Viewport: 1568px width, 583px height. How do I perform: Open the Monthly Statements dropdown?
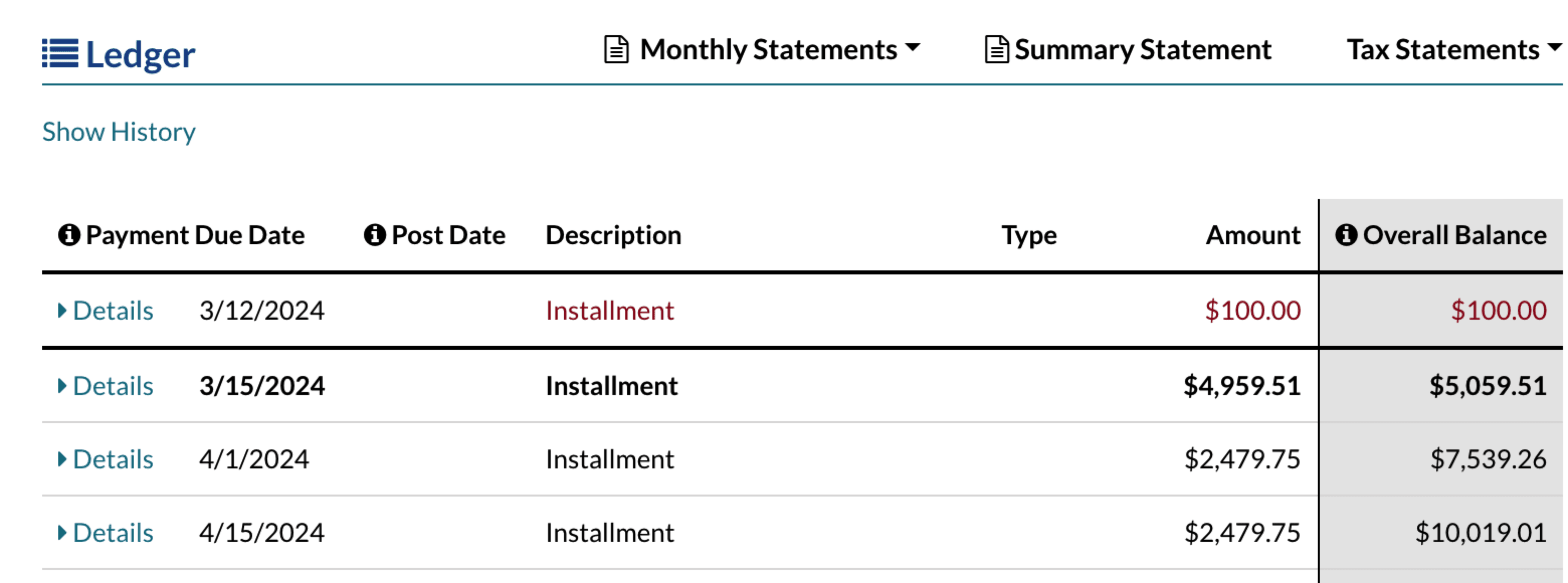tap(779, 49)
